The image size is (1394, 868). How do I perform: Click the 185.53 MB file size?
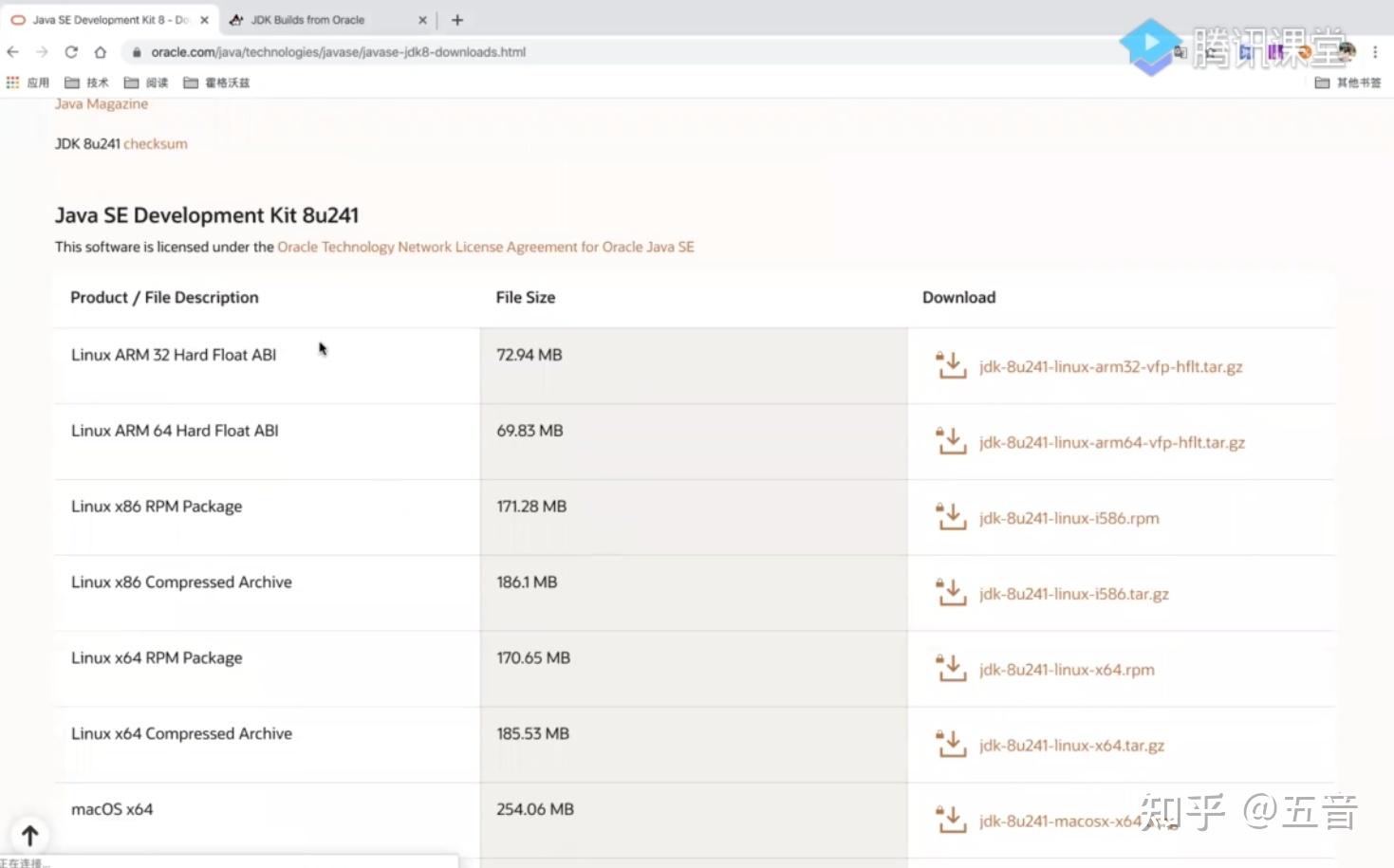532,734
